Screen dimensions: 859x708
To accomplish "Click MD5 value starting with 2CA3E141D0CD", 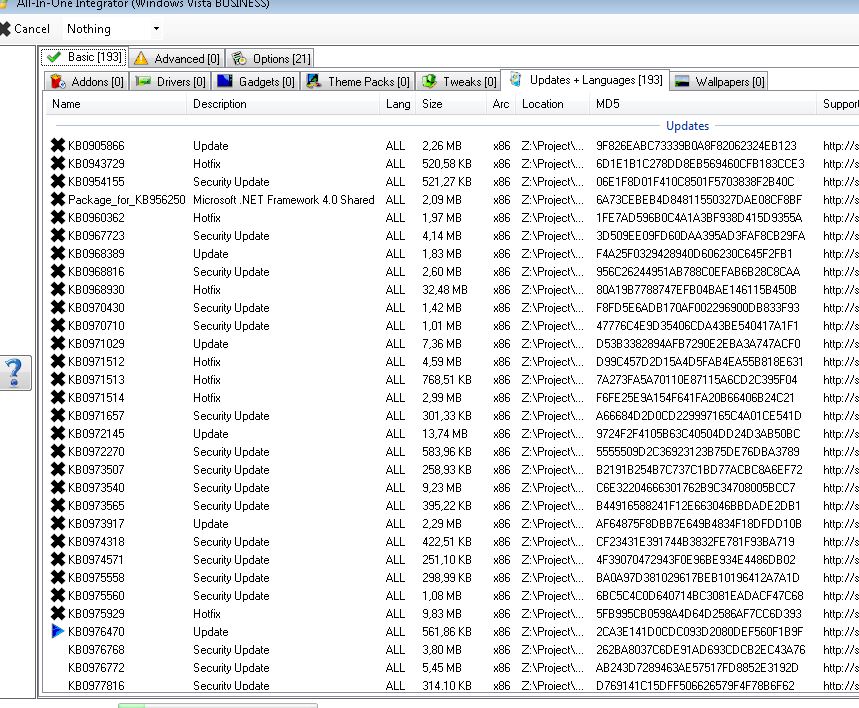I will pos(700,631).
